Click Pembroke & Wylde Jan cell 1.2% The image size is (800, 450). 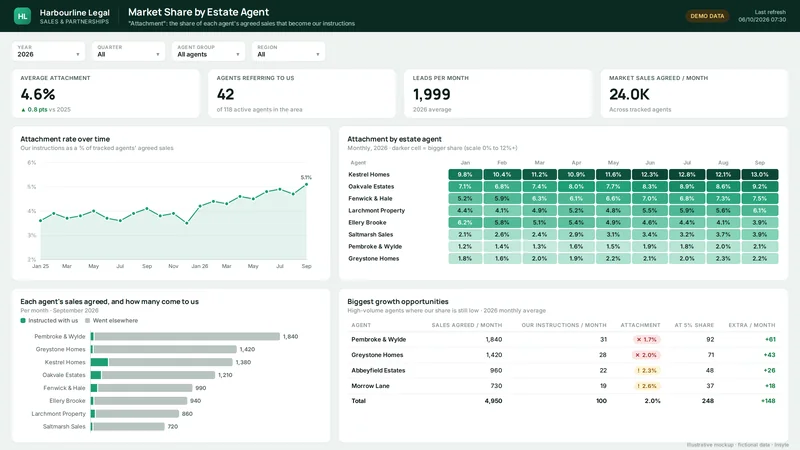(x=465, y=246)
